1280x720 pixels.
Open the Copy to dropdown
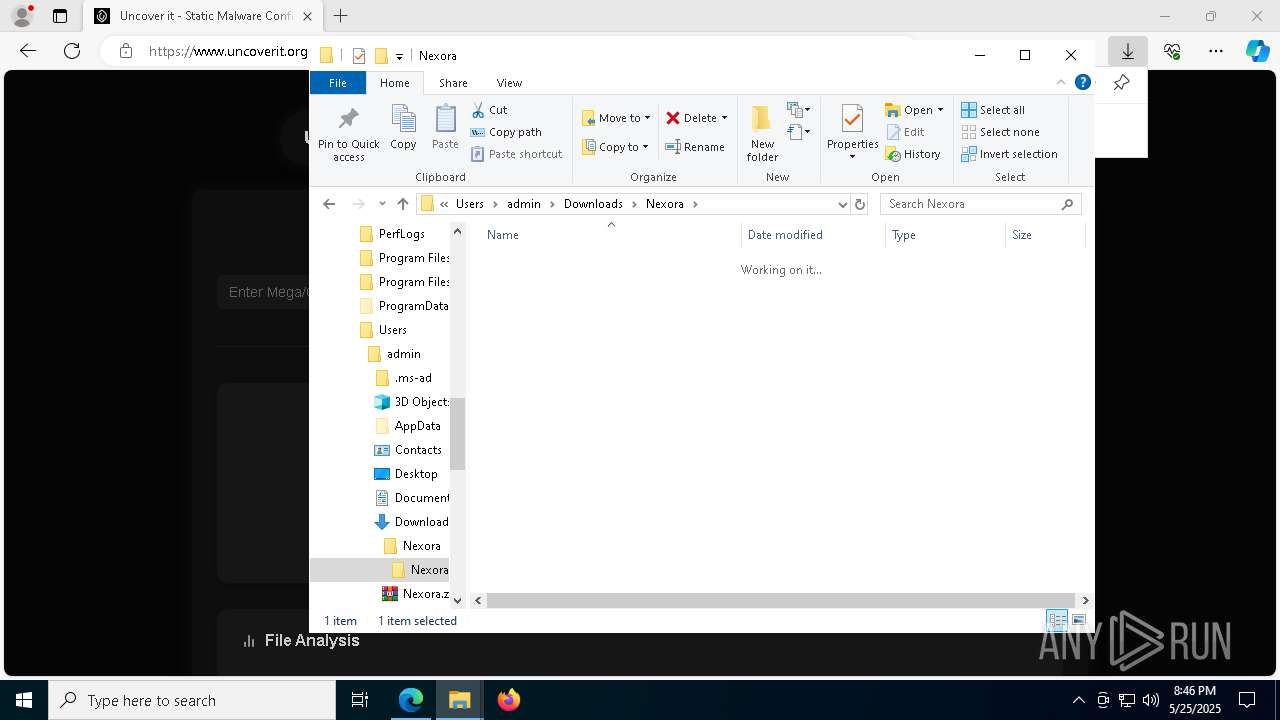coord(615,147)
